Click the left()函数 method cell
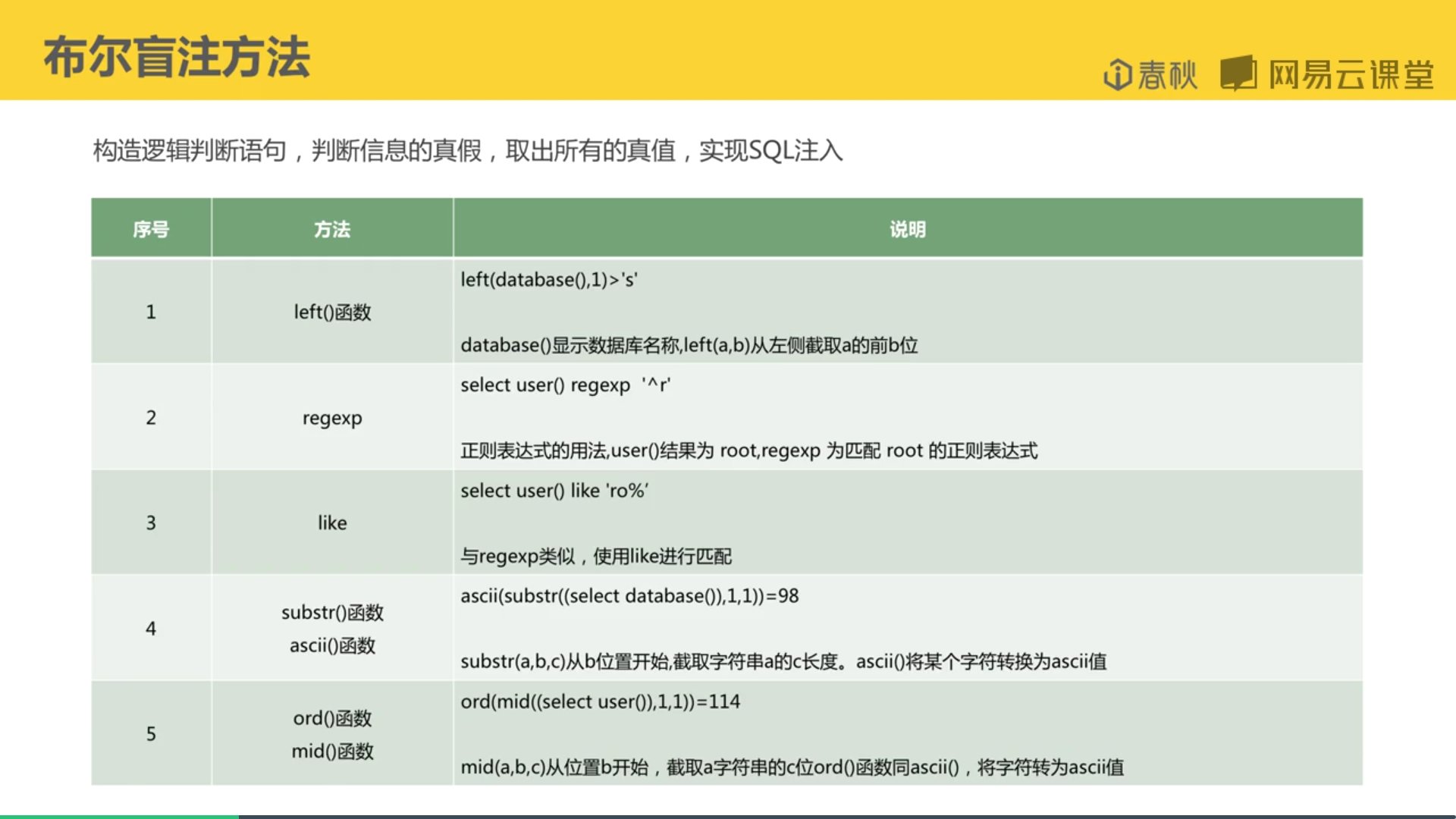This screenshot has width=1456, height=819. point(332,312)
